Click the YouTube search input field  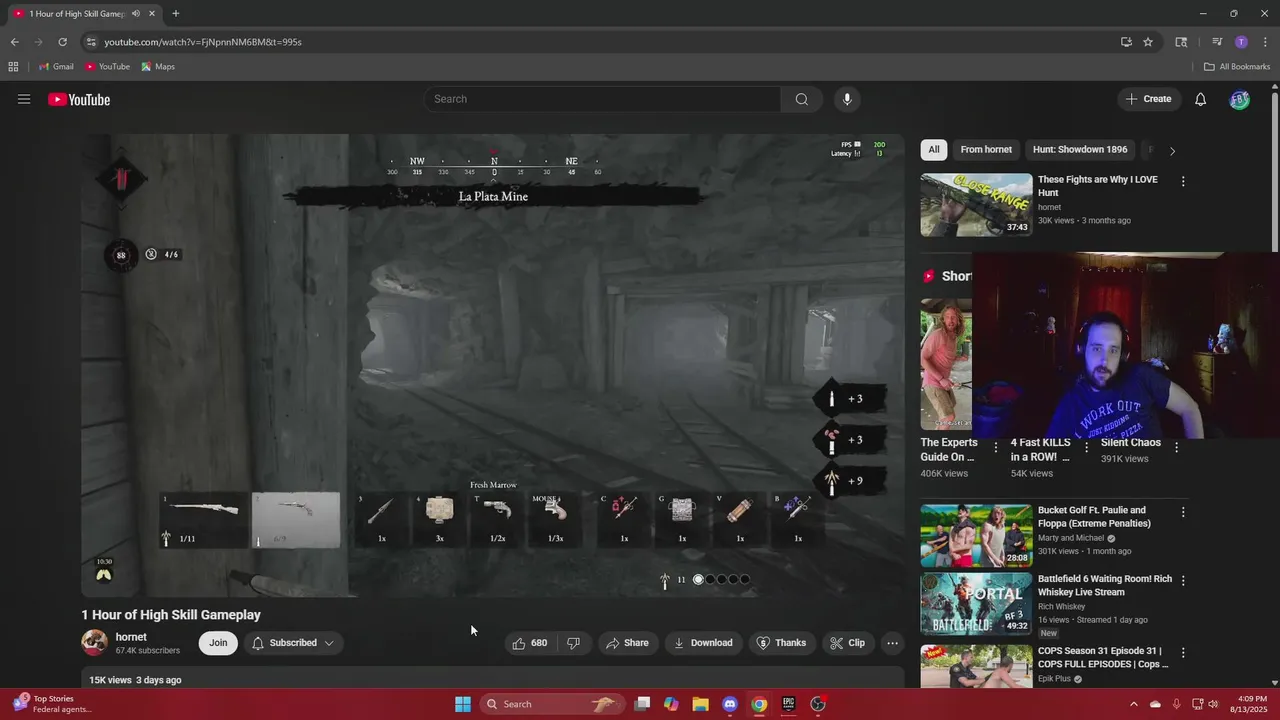click(x=603, y=99)
